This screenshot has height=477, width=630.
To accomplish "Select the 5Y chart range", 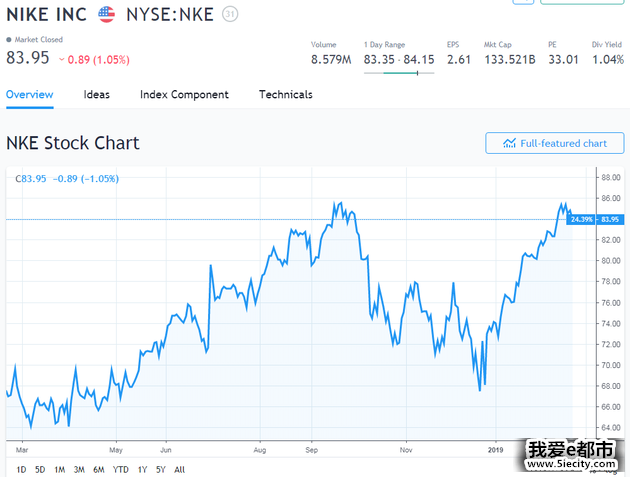I will [161, 469].
